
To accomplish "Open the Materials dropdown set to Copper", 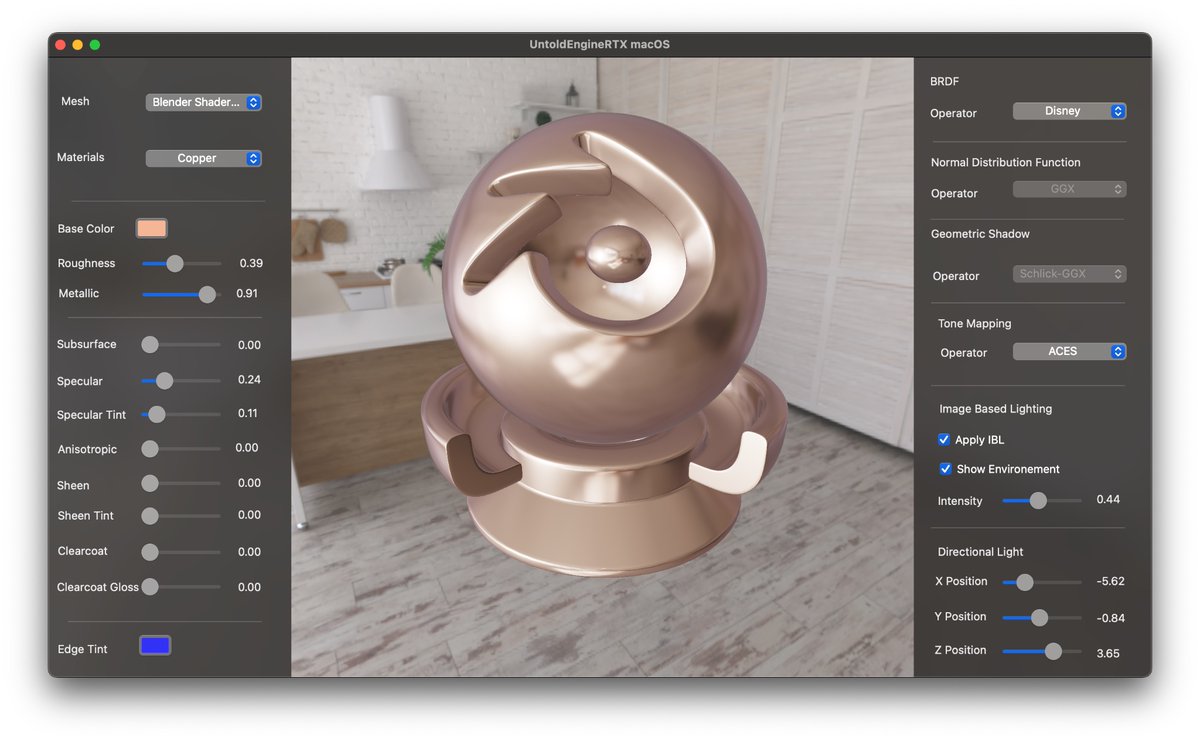I will pos(204,158).
